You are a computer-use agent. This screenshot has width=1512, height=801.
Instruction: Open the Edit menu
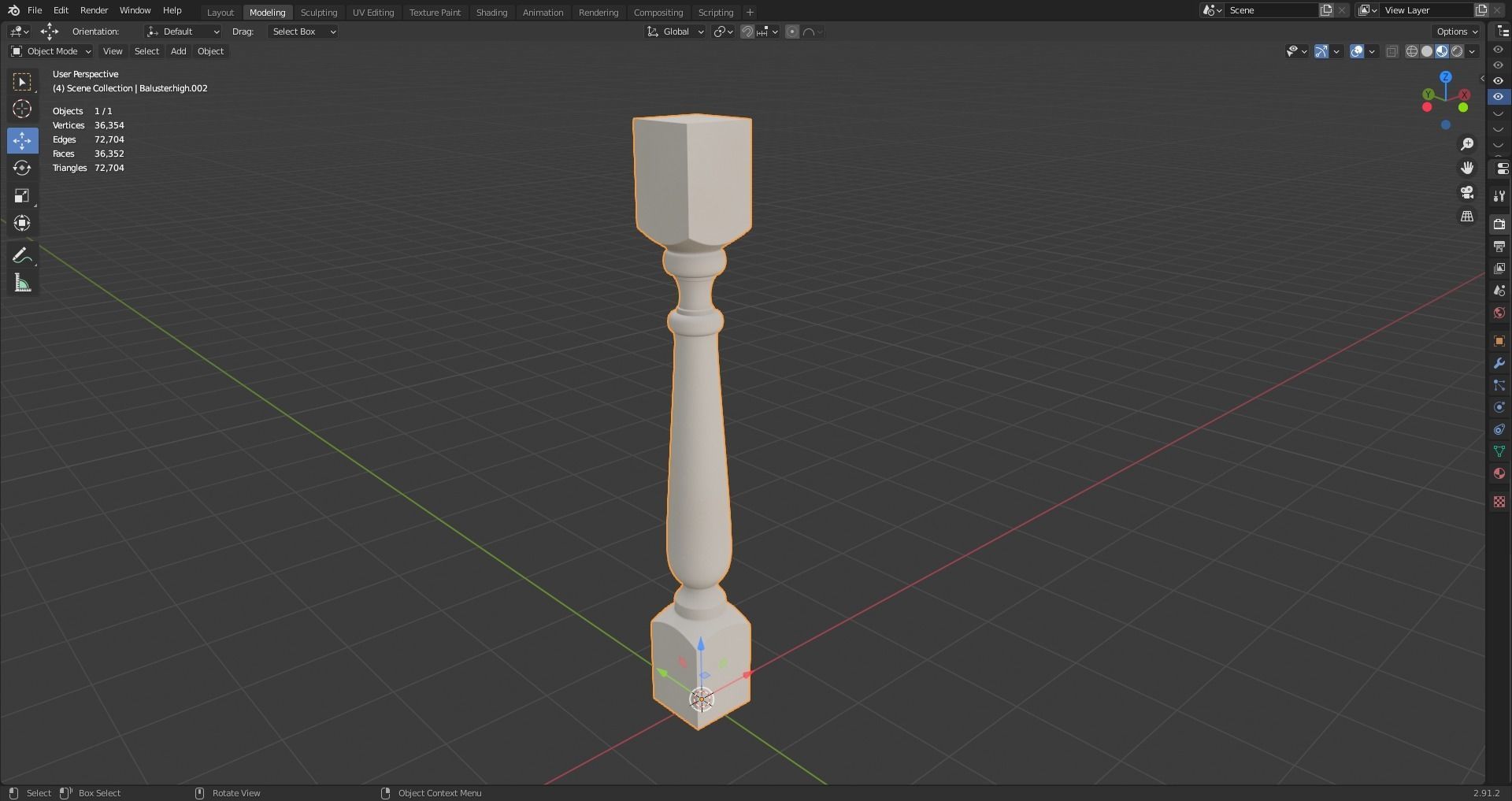pyautogui.click(x=61, y=10)
